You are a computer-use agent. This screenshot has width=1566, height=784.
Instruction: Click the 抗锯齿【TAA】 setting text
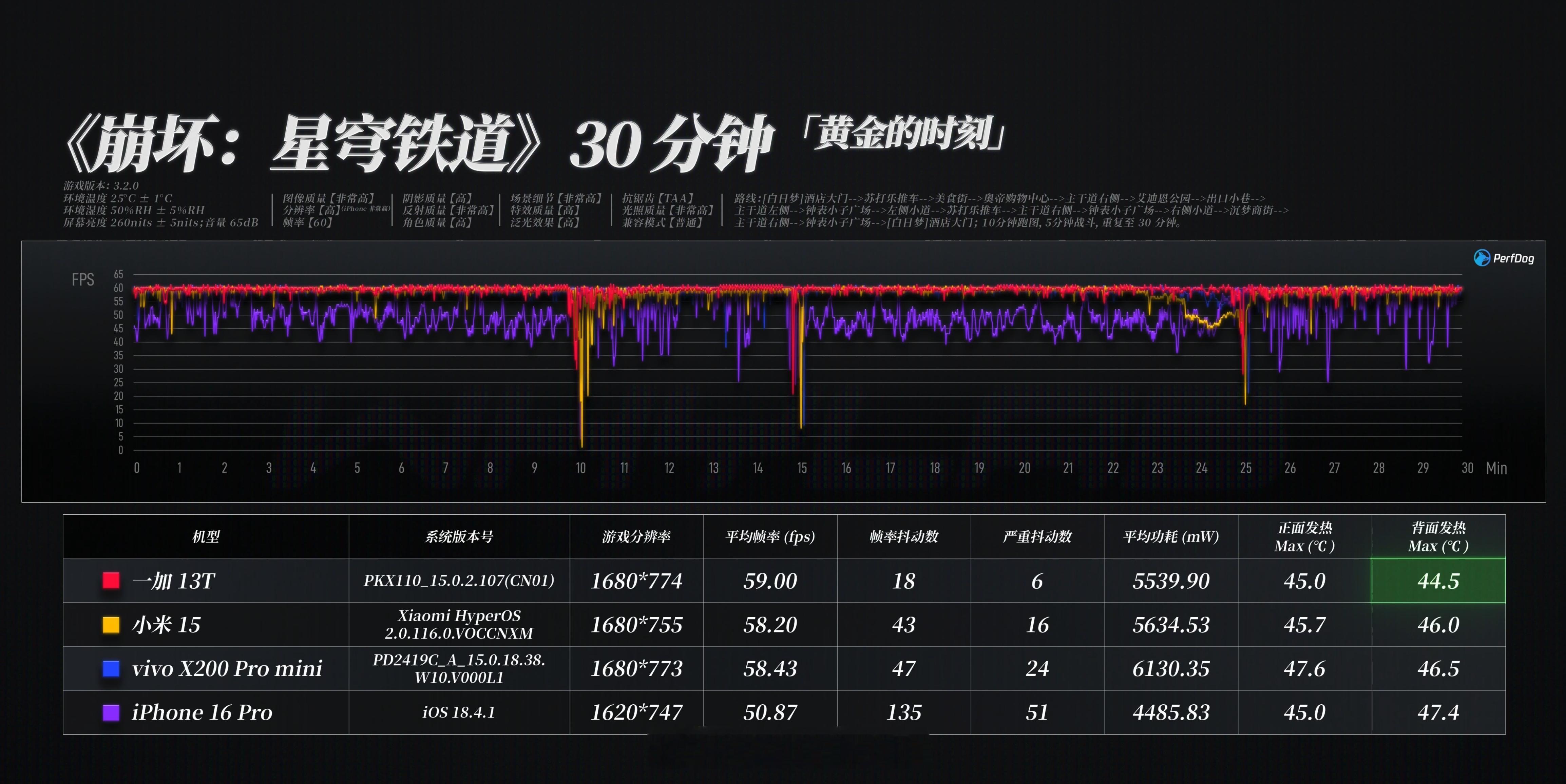(x=658, y=198)
